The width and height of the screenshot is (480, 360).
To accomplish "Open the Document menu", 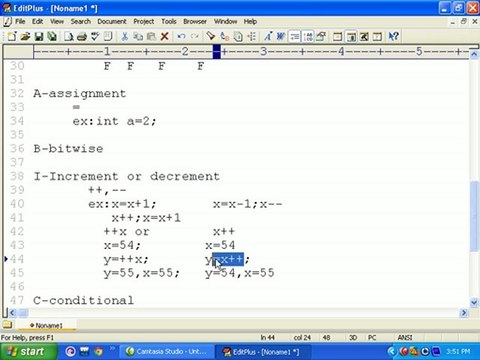I will [x=112, y=21].
